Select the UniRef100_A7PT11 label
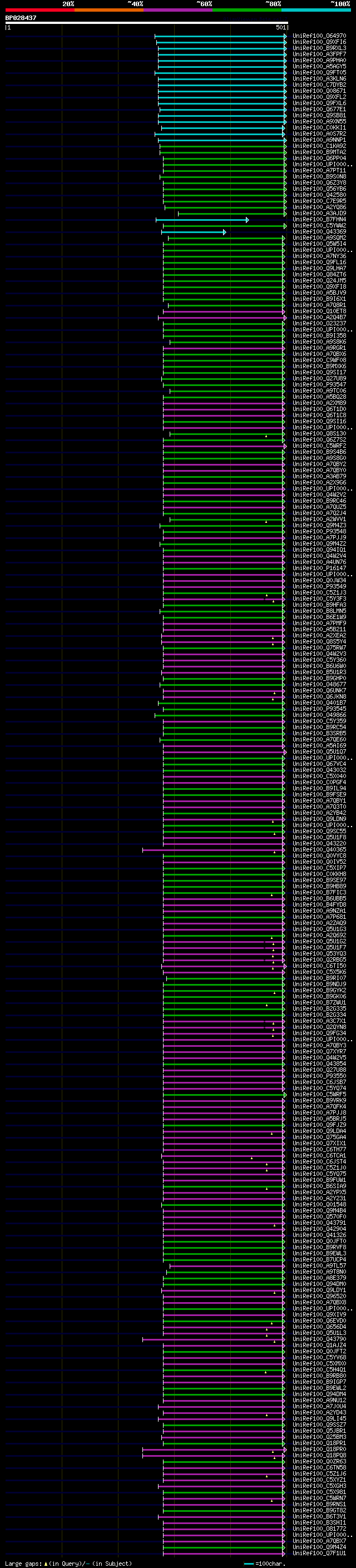The width and height of the screenshot is (356, 1568). [319, 170]
